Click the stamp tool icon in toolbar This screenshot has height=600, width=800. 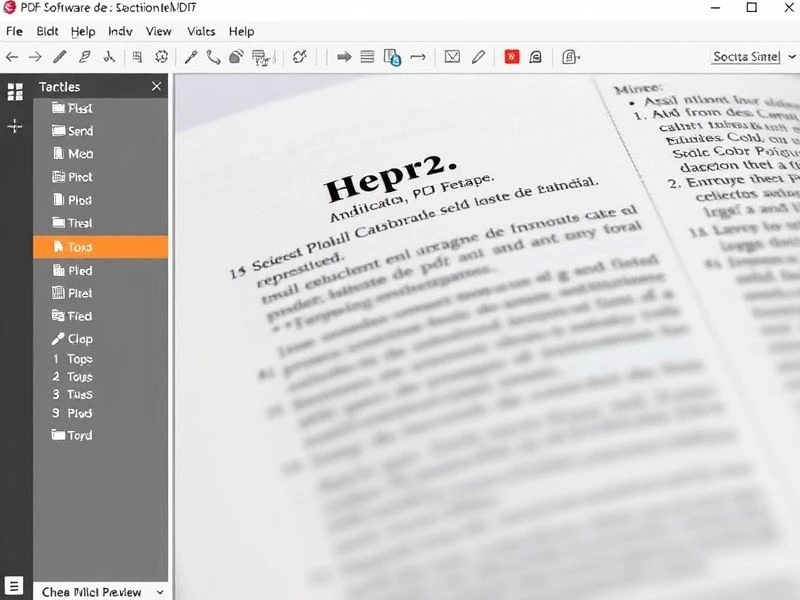(x=236, y=57)
